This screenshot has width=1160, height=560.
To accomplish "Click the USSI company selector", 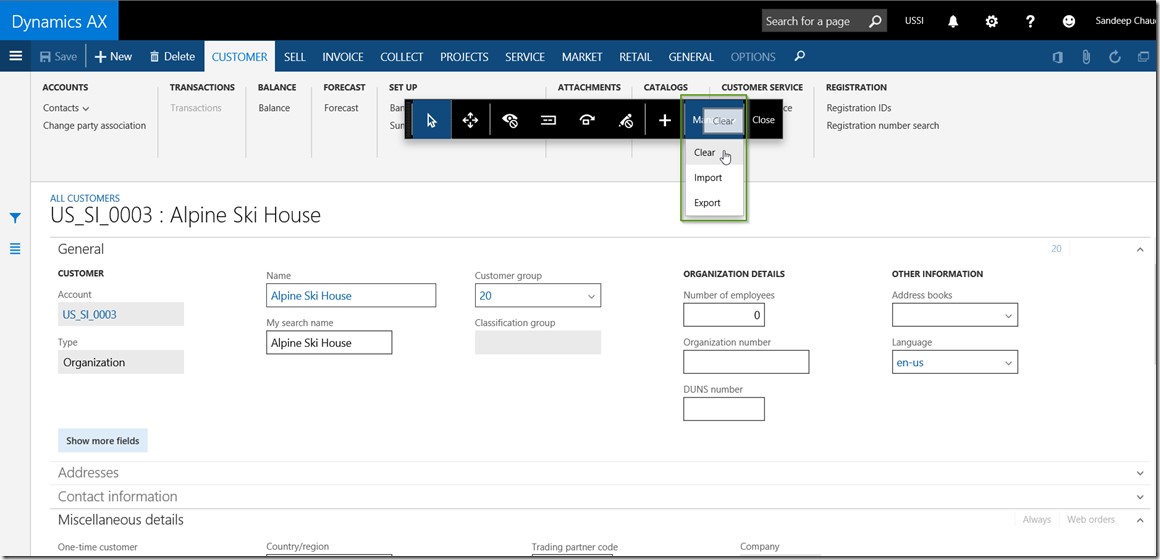I will [x=914, y=21].
